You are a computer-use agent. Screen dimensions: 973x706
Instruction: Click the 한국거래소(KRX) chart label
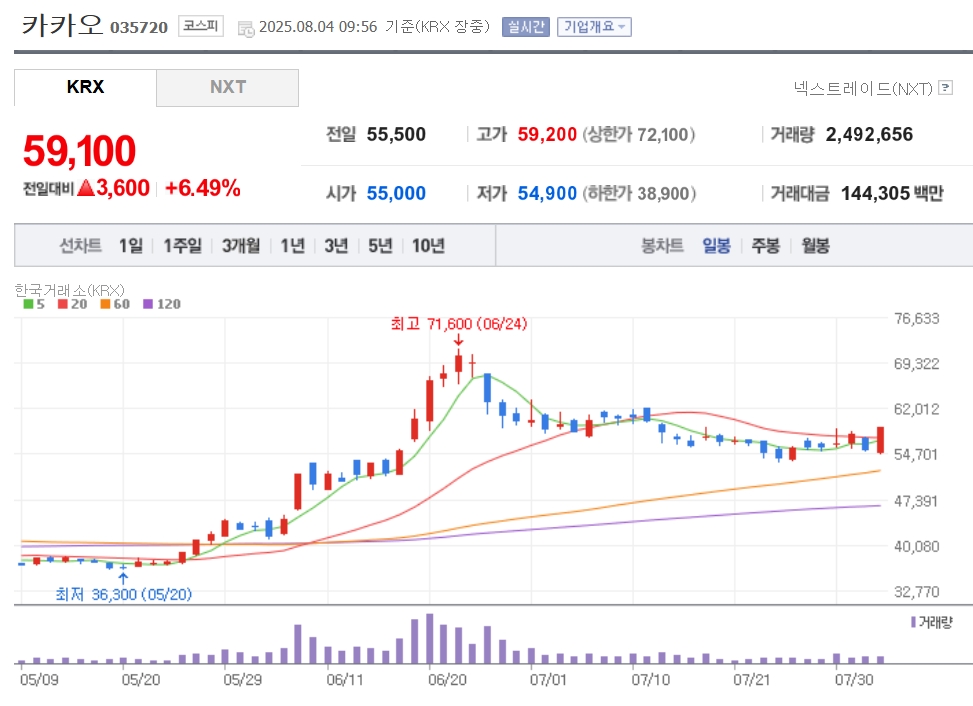(70, 290)
